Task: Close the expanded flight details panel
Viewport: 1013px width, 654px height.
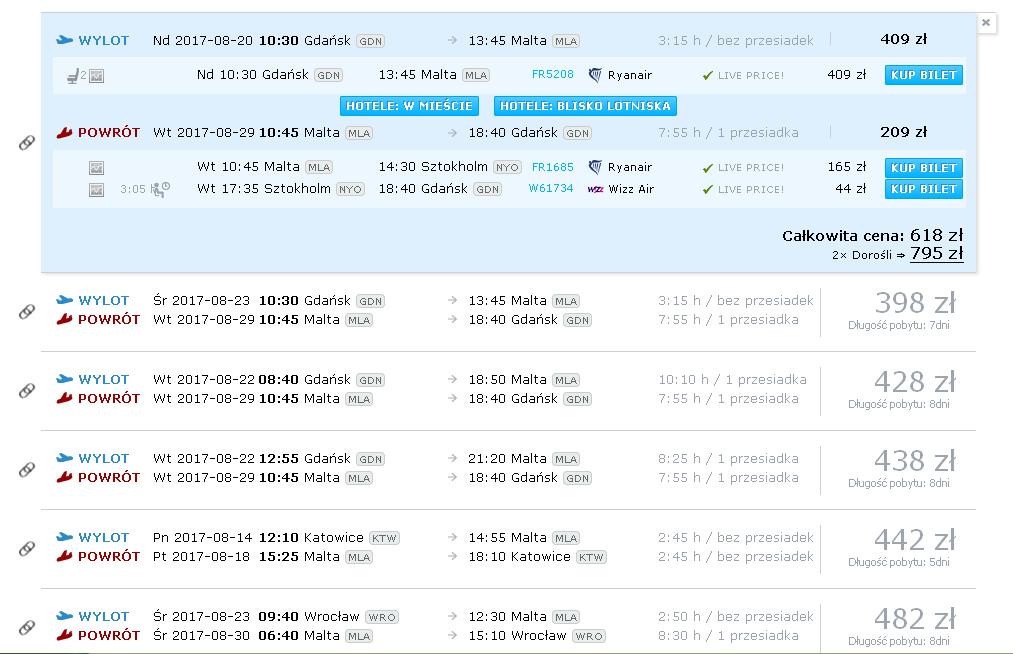Action: 986,23
